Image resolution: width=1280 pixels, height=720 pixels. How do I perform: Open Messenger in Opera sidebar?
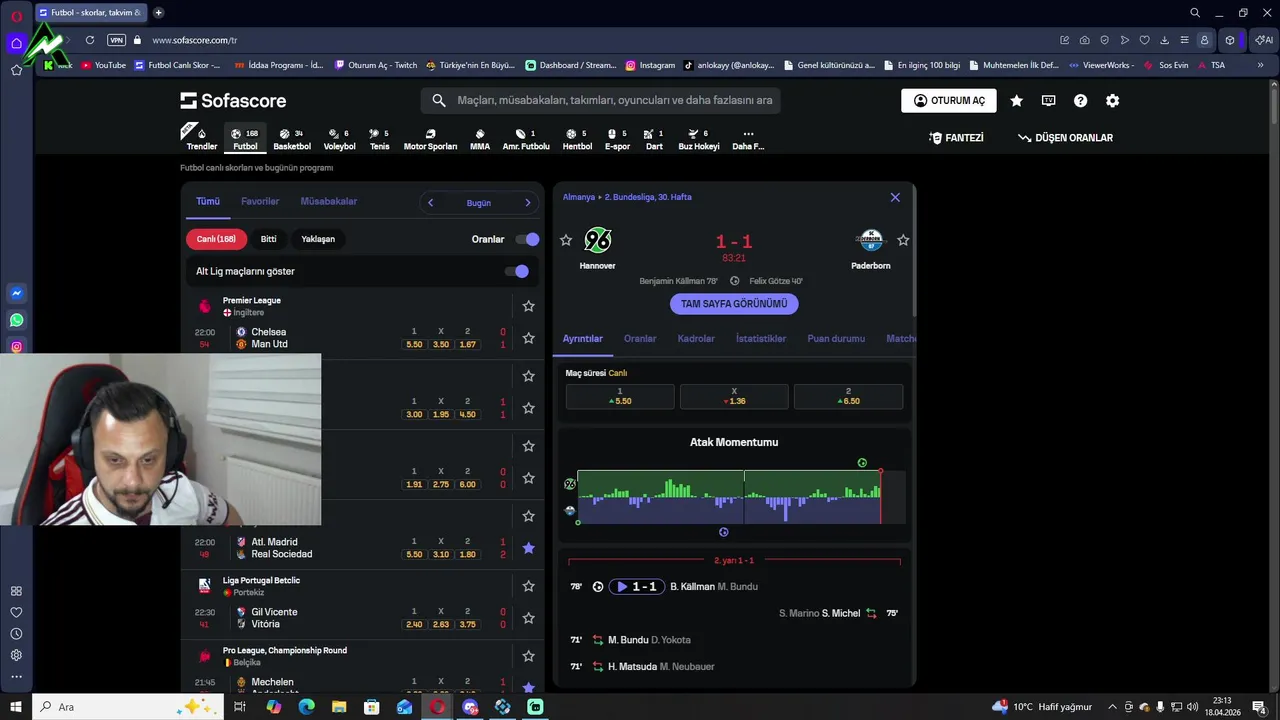pos(16,293)
